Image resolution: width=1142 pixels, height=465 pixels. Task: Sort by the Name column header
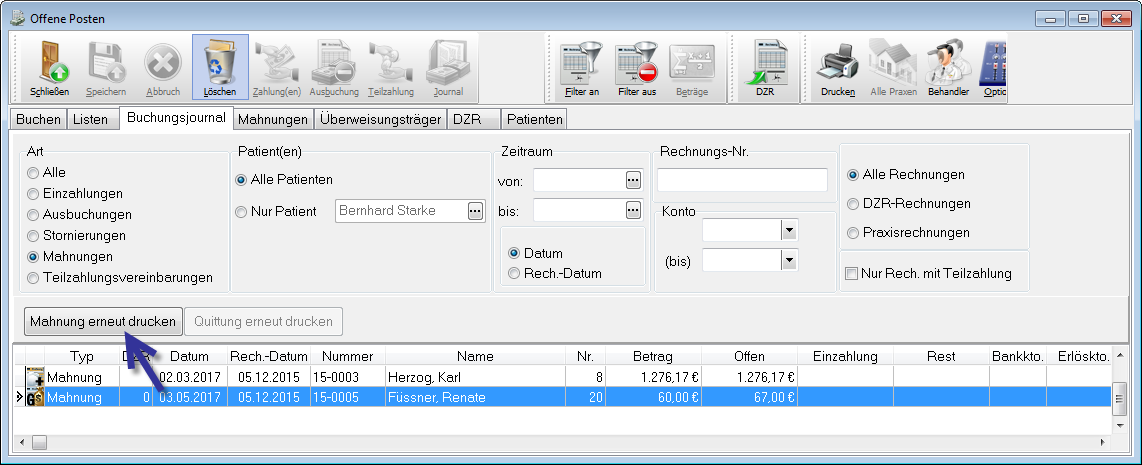tap(475, 356)
